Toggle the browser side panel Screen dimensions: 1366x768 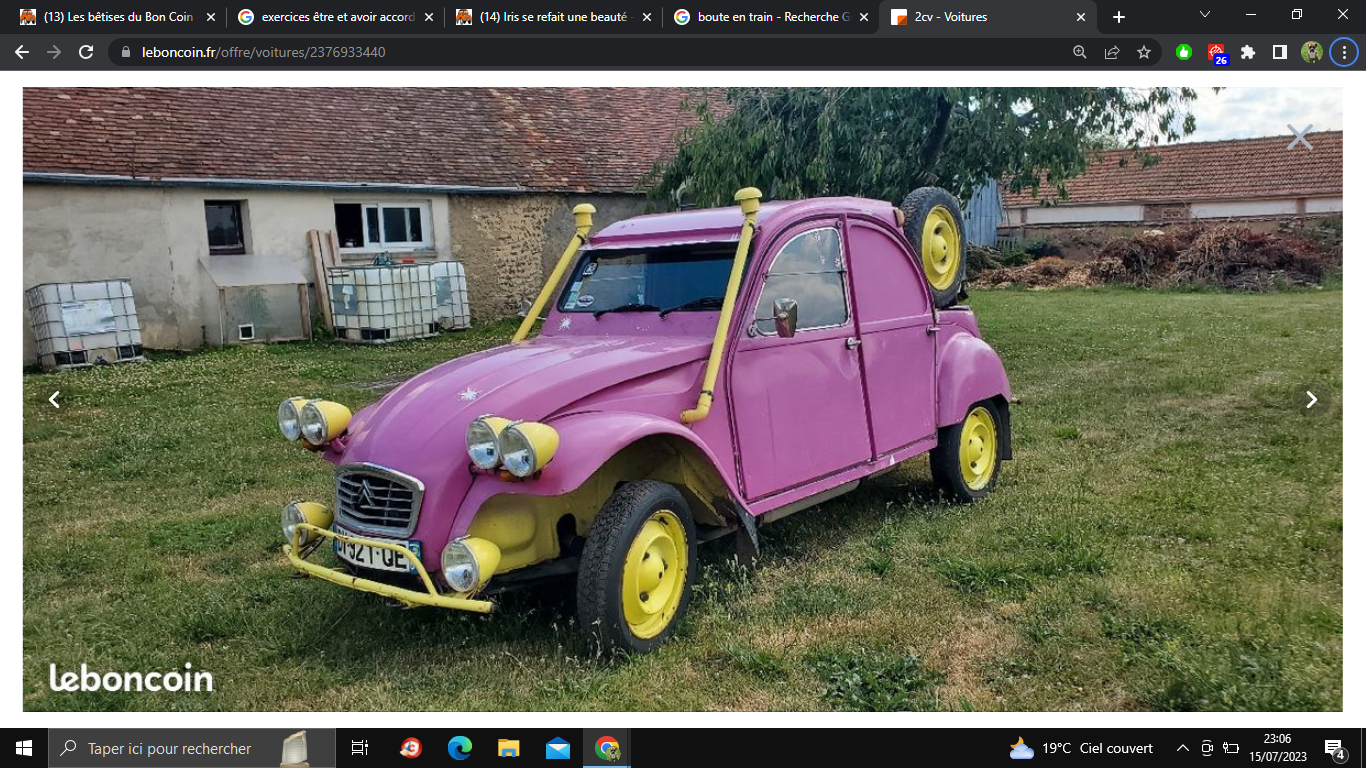[1280, 52]
